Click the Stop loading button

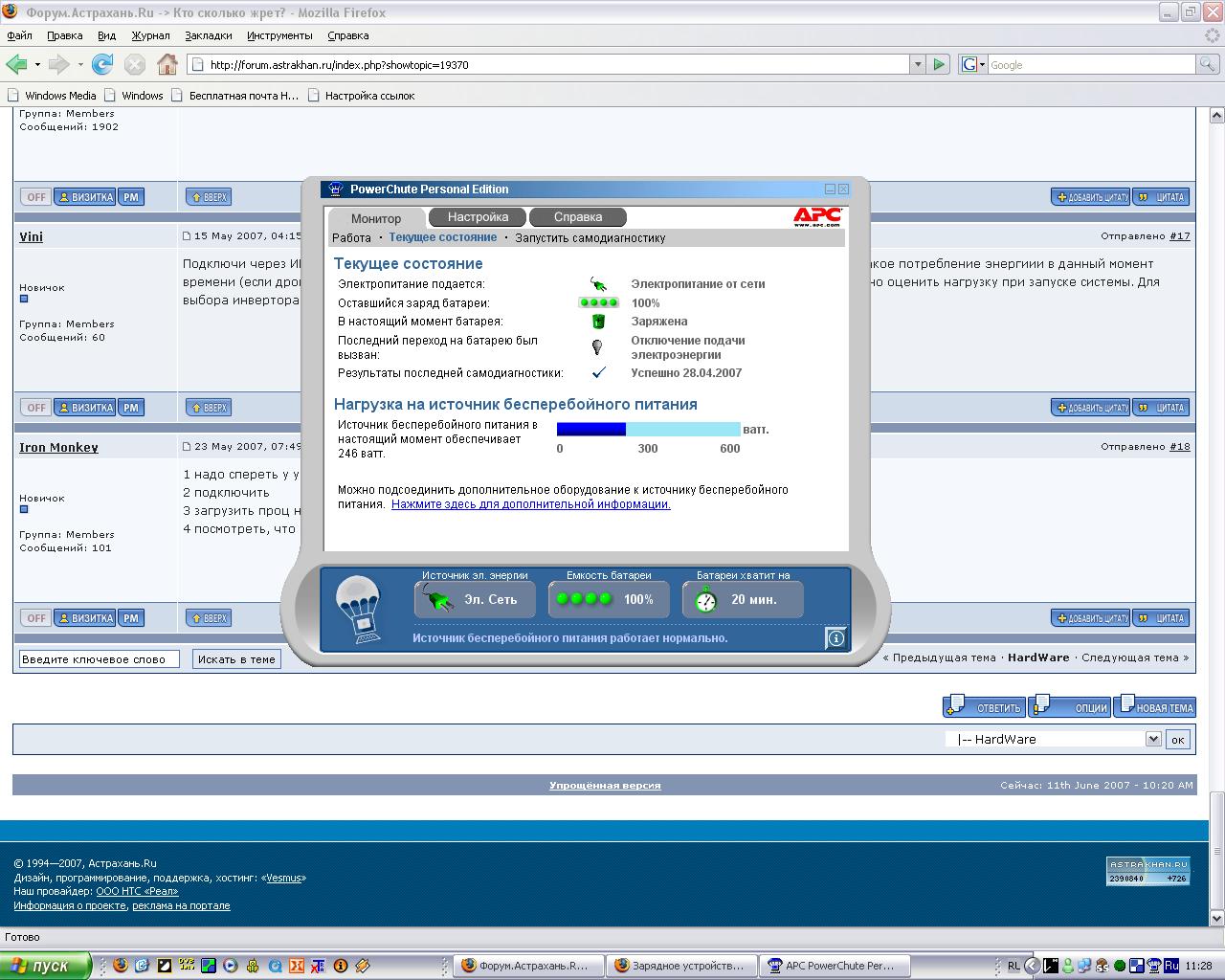pos(135,64)
